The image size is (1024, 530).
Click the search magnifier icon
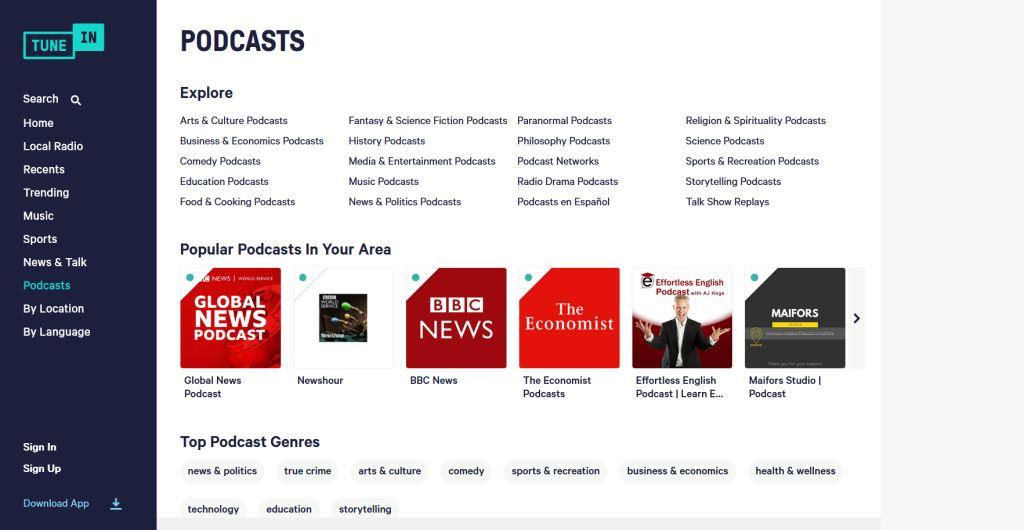tap(76, 100)
